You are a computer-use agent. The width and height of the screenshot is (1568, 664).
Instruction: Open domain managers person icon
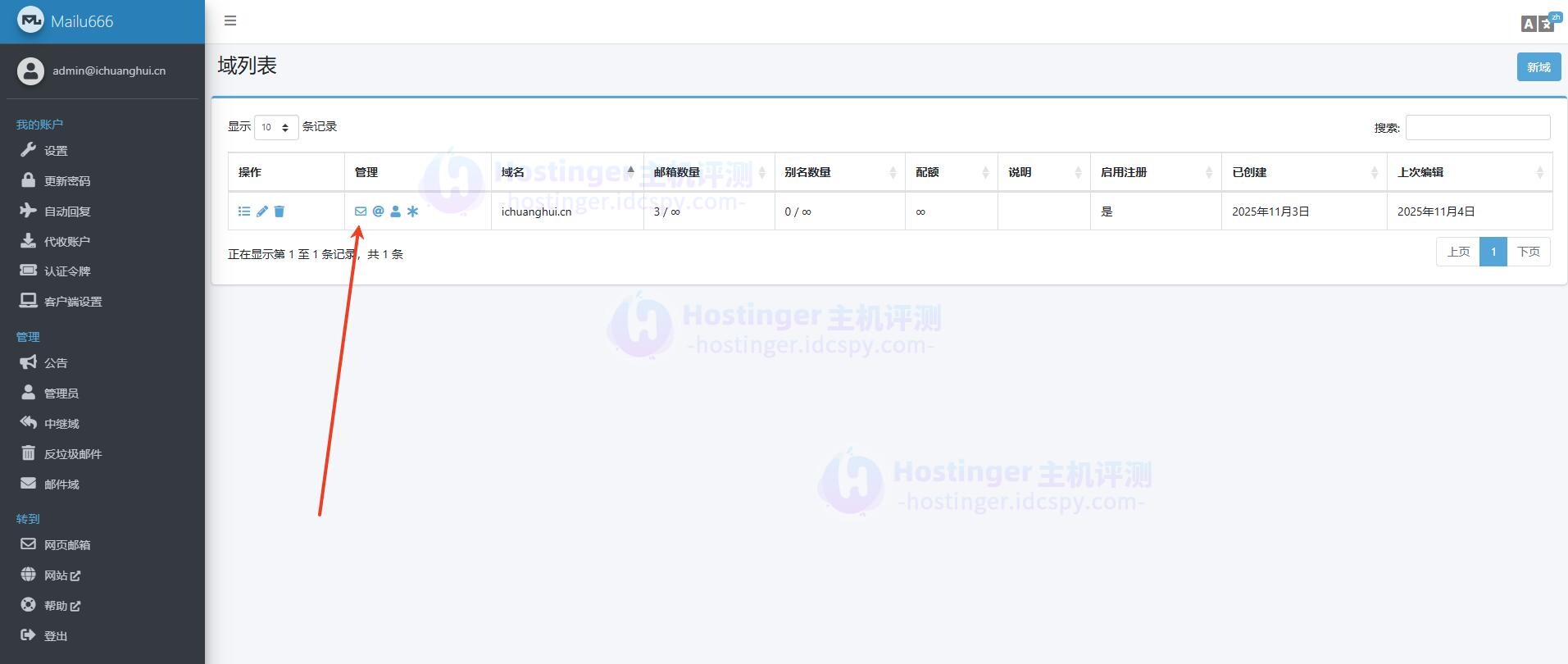pos(396,211)
